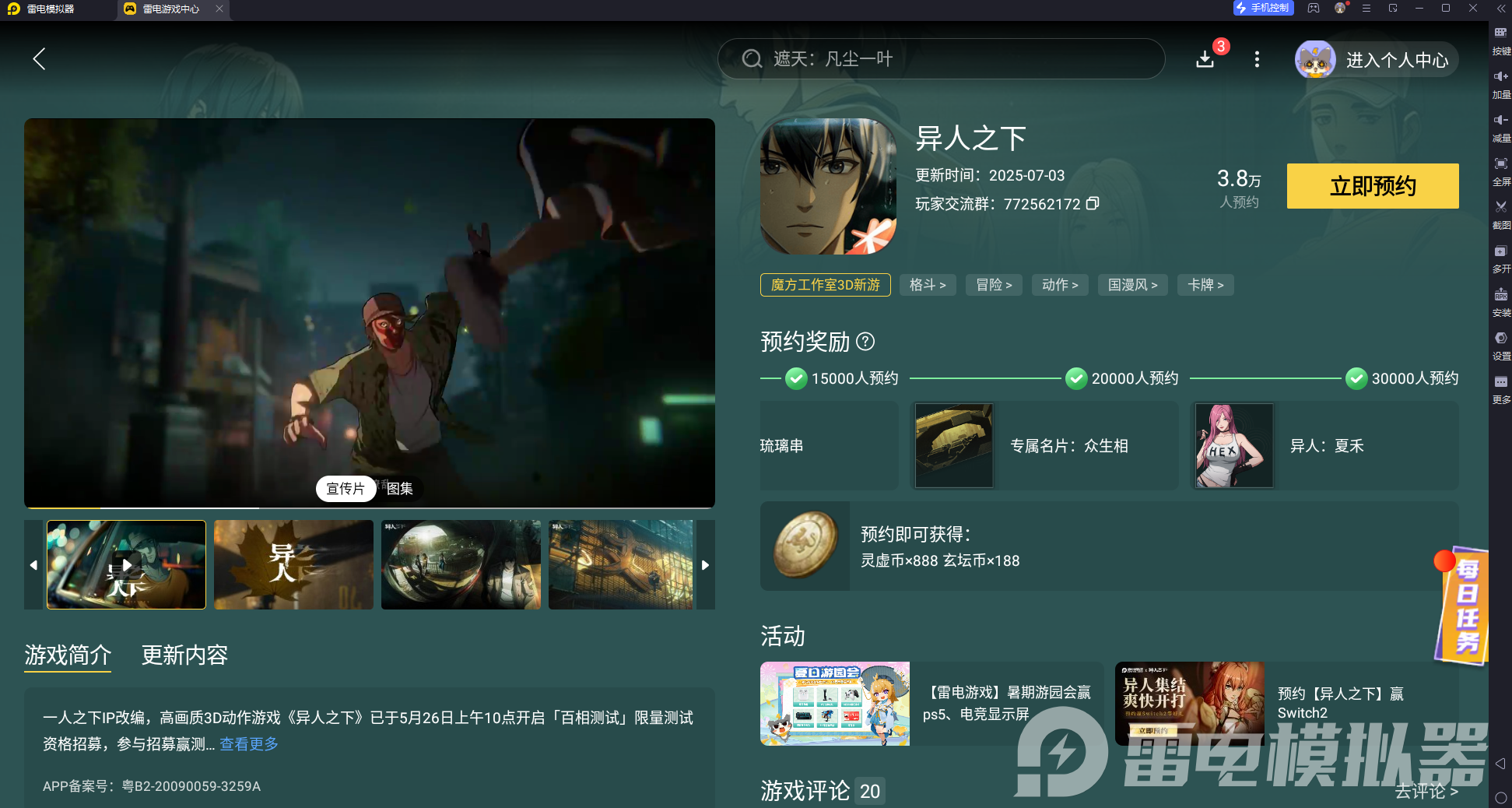Viewport: 1512px width, 808px height.
Task: Select the fisheye street scene thumbnail
Action: coord(461,564)
